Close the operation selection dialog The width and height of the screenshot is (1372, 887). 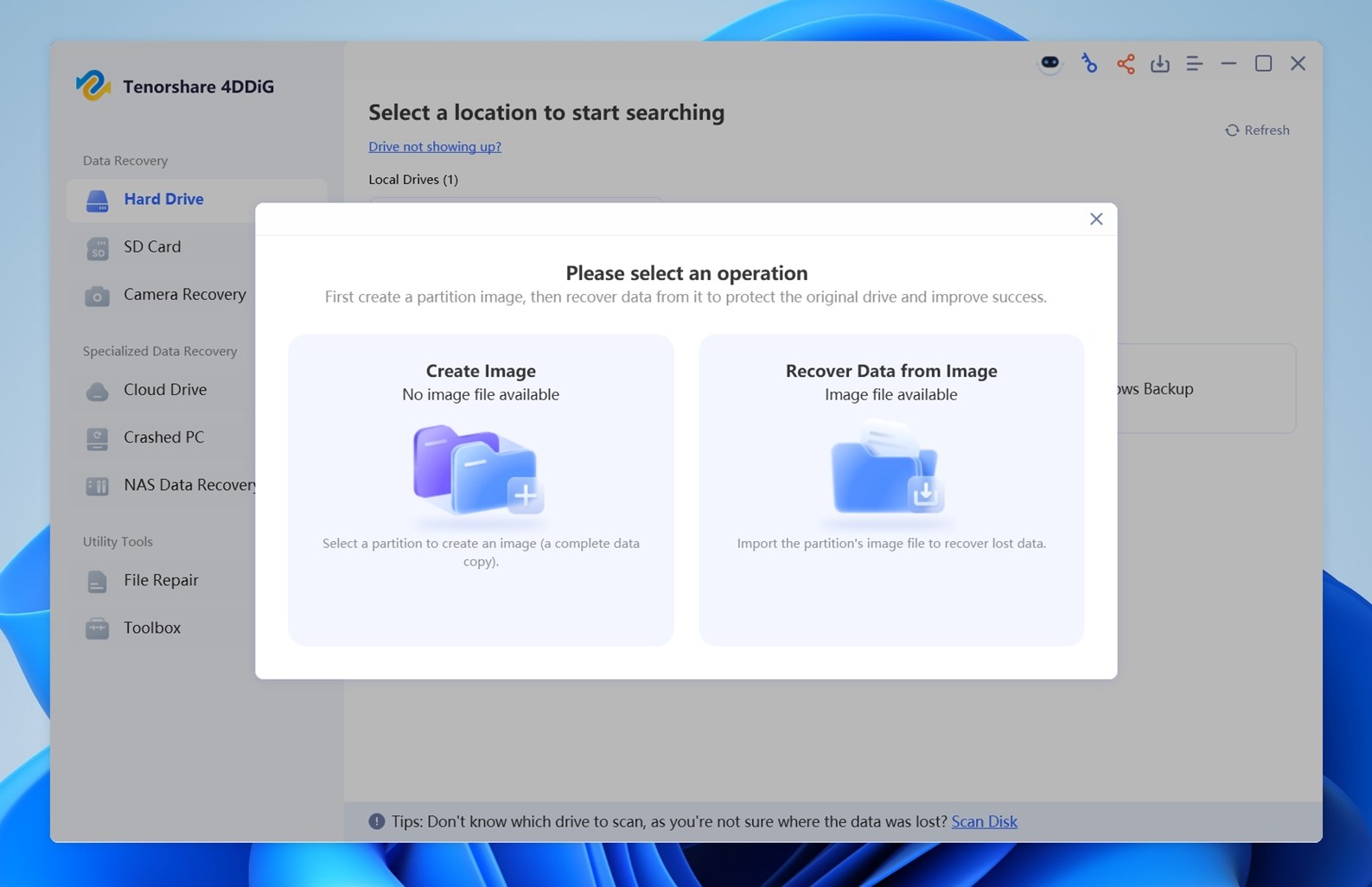click(x=1095, y=220)
